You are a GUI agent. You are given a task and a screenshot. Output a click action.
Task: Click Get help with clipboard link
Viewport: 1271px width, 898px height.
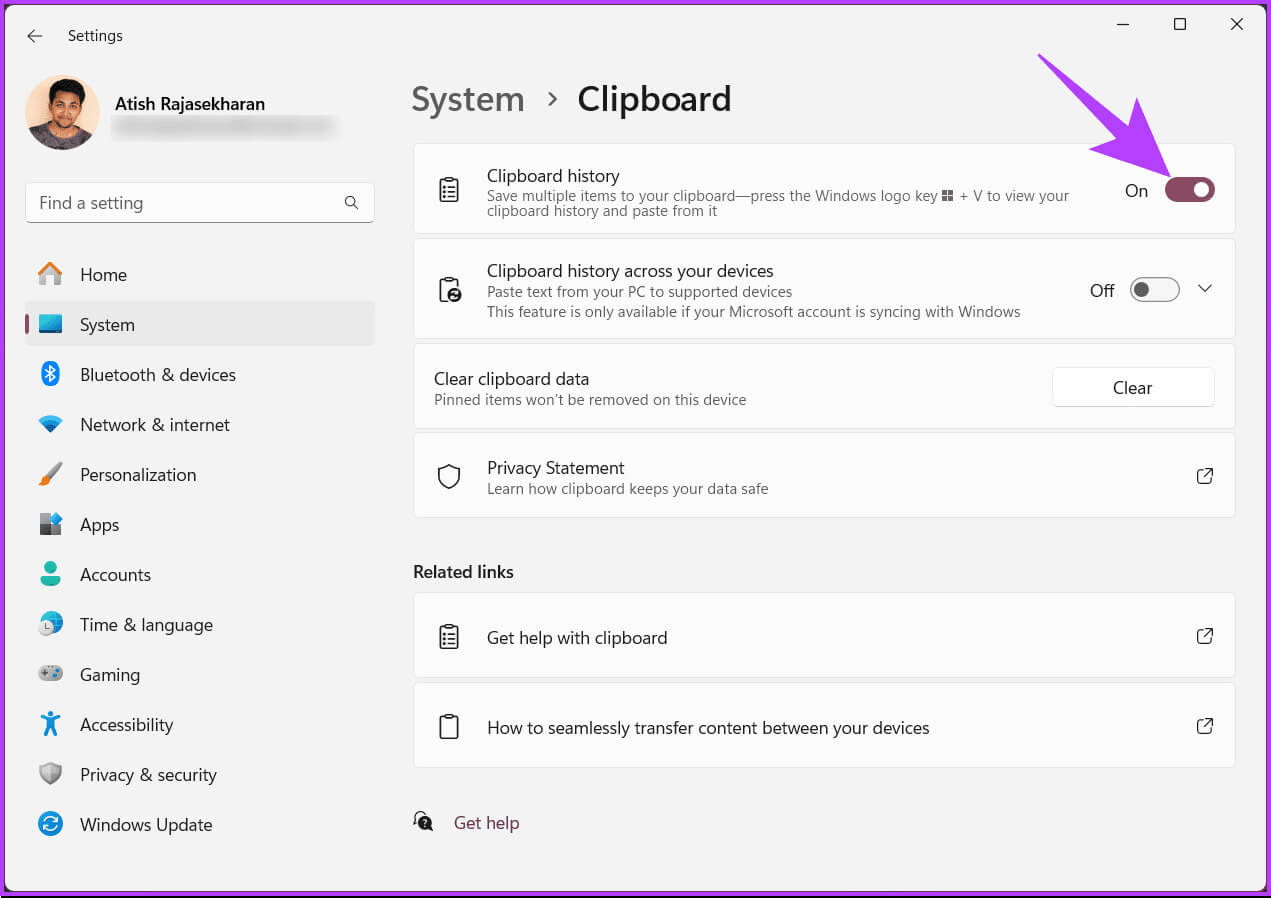tap(824, 636)
